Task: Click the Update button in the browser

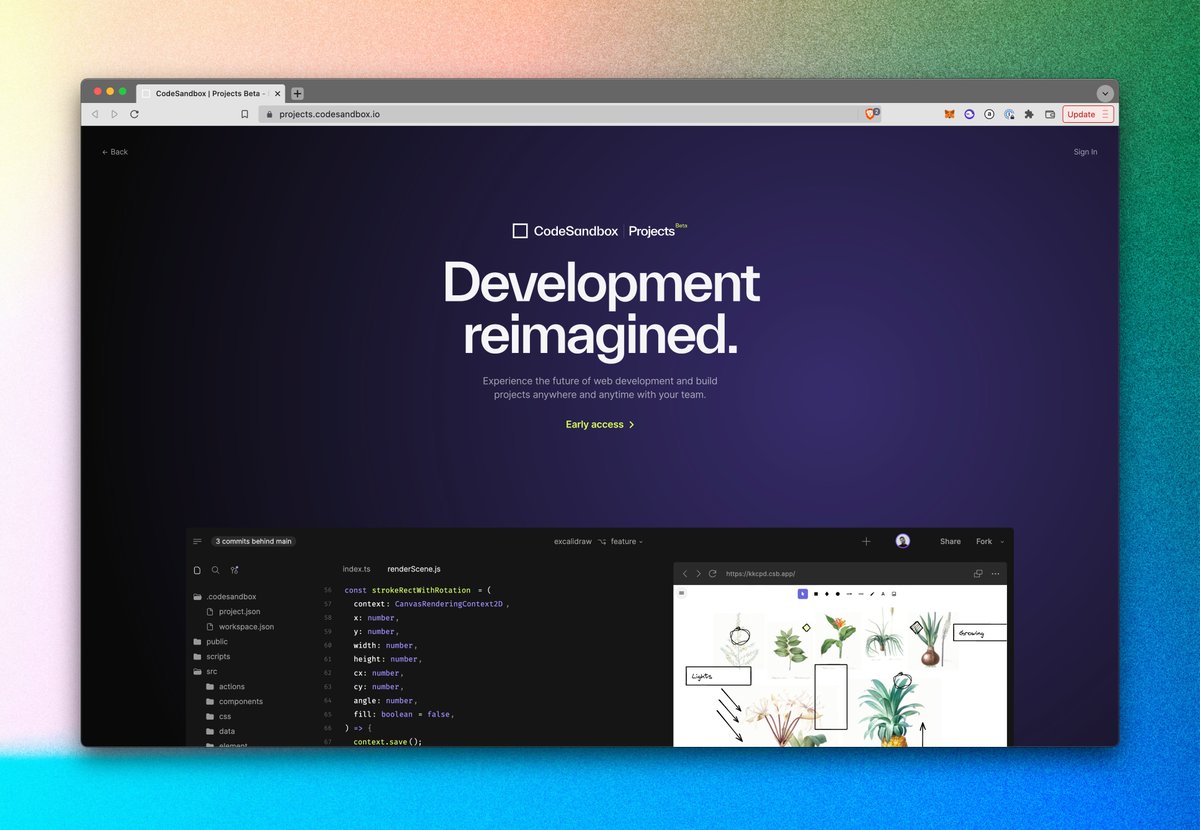Action: click(x=1087, y=114)
